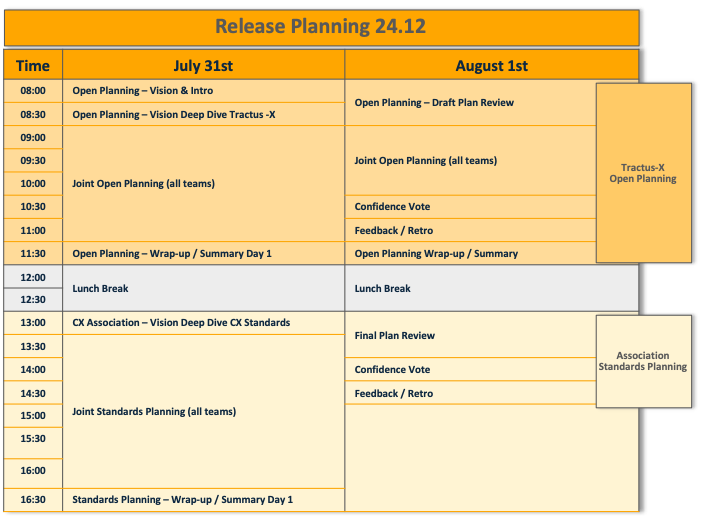The height and width of the screenshot is (518, 701).
Task: Click the 14:00 time cell
Action: [33, 370]
